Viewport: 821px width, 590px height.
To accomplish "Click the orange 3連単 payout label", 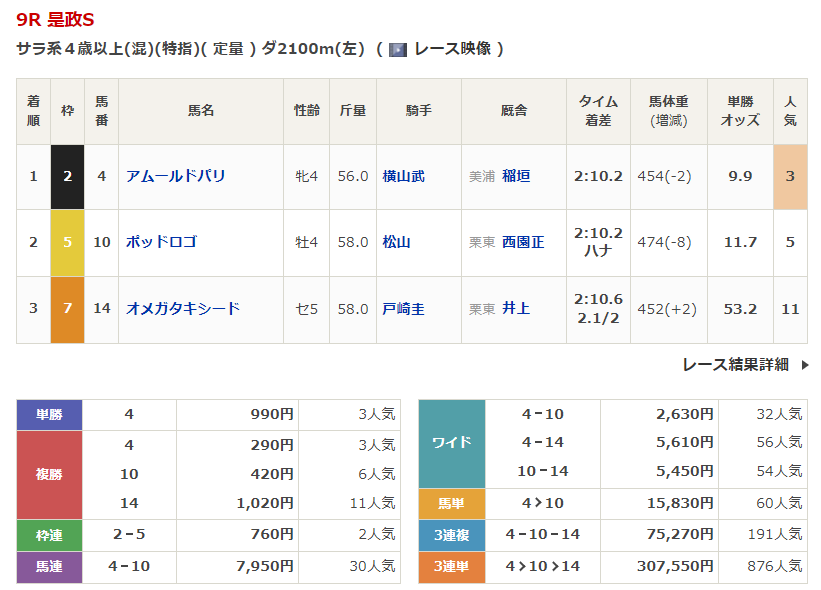I will [451, 566].
